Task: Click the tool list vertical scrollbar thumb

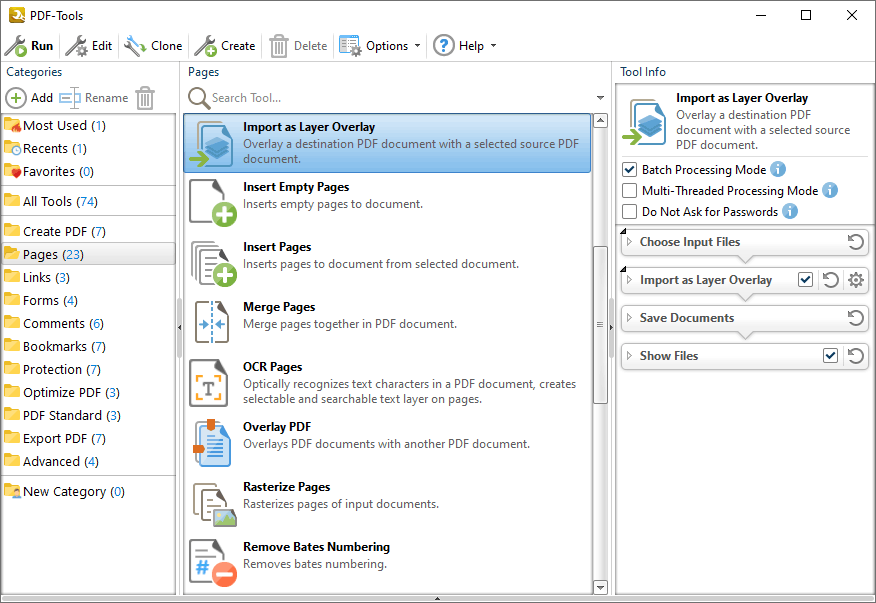Action: pyautogui.click(x=600, y=325)
